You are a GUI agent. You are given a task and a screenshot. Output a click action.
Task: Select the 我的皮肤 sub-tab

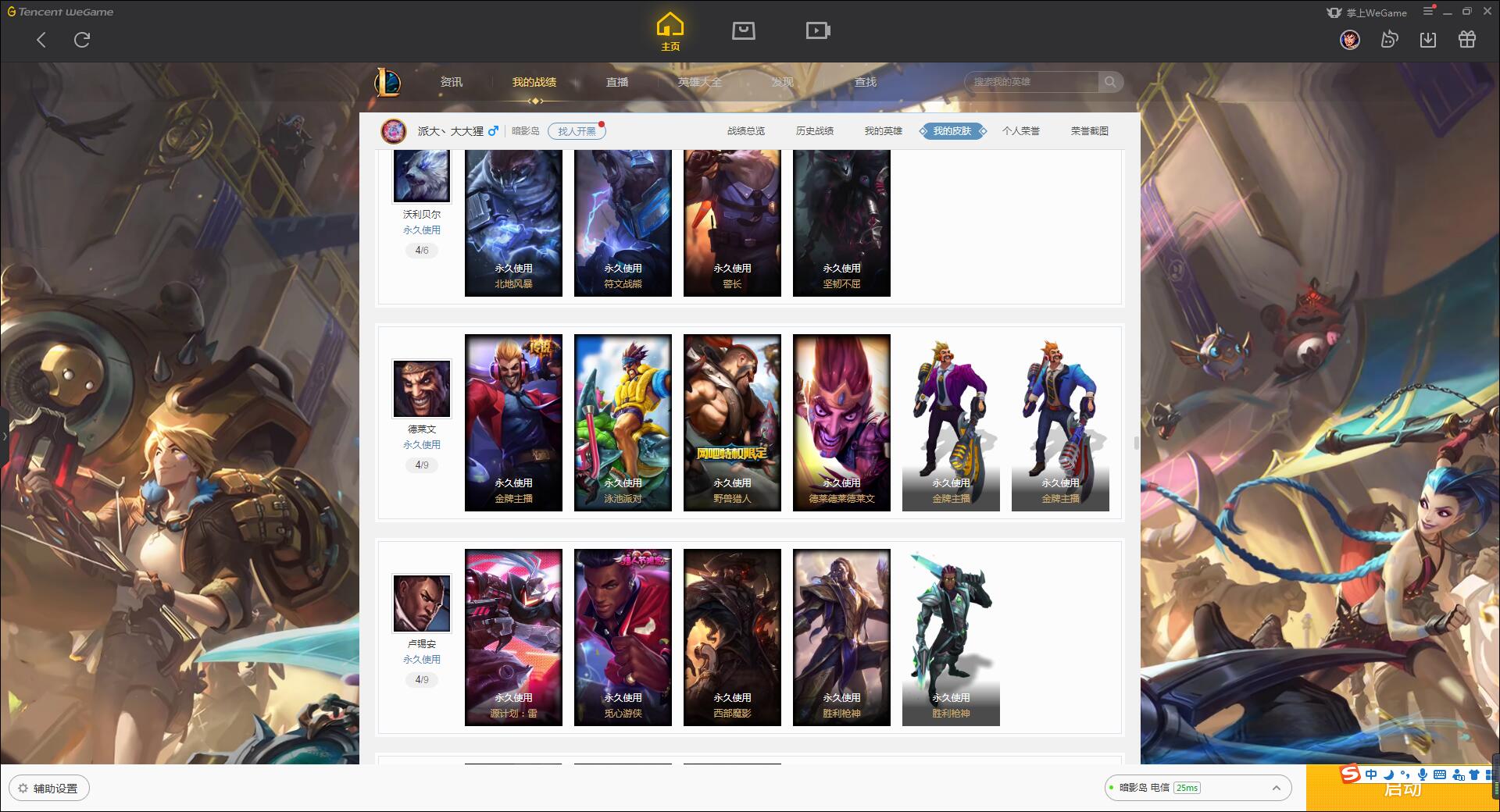click(x=952, y=131)
